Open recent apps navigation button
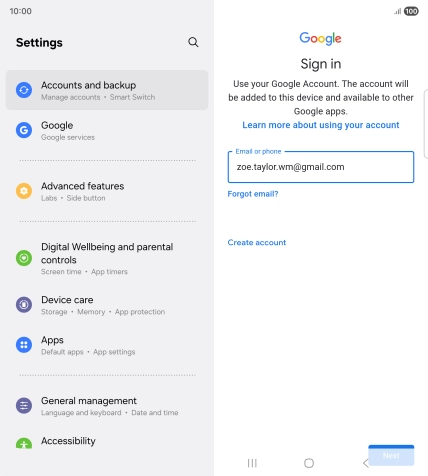 click(252, 463)
